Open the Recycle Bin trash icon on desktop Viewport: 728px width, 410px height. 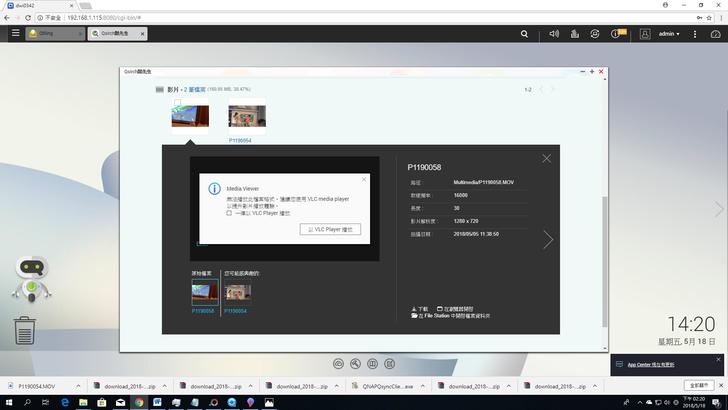pos(25,330)
